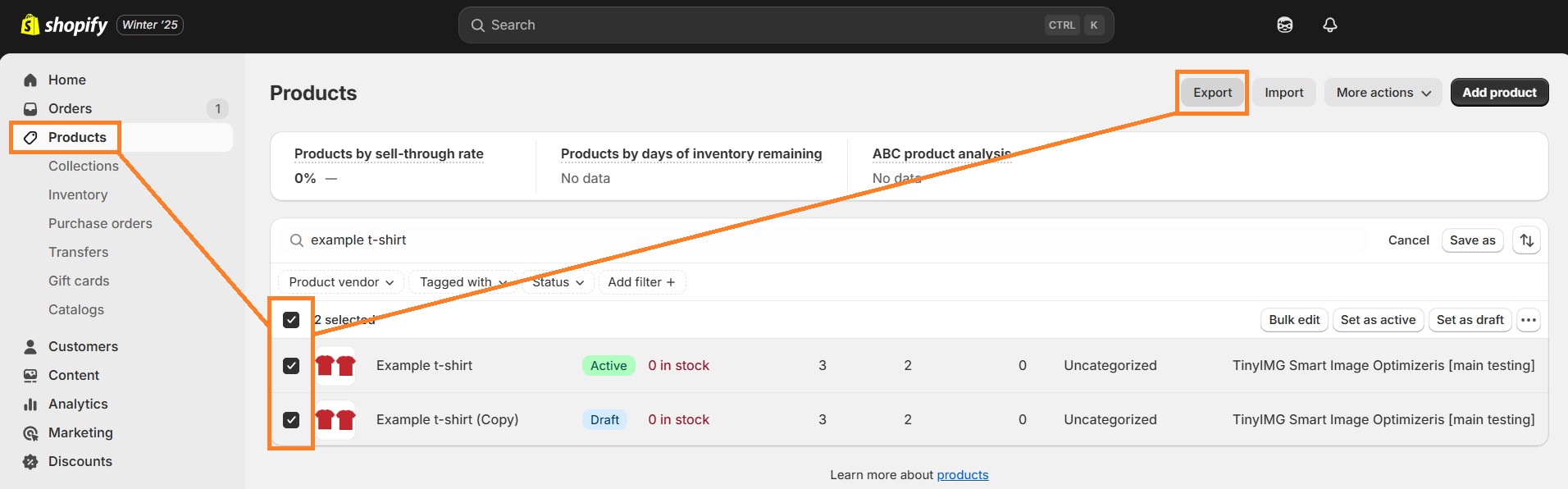Click the sort icon beside Save as

(x=1527, y=240)
